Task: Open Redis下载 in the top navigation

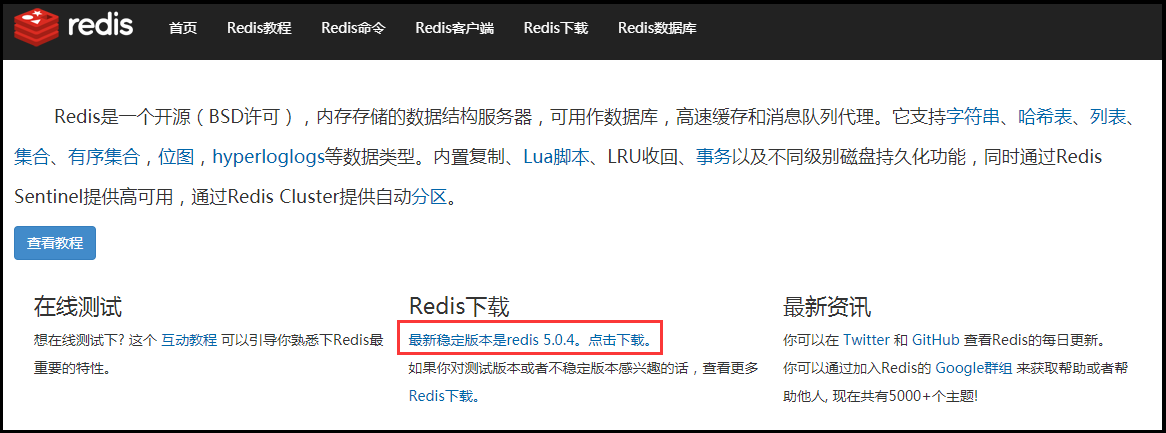Action: (x=555, y=28)
